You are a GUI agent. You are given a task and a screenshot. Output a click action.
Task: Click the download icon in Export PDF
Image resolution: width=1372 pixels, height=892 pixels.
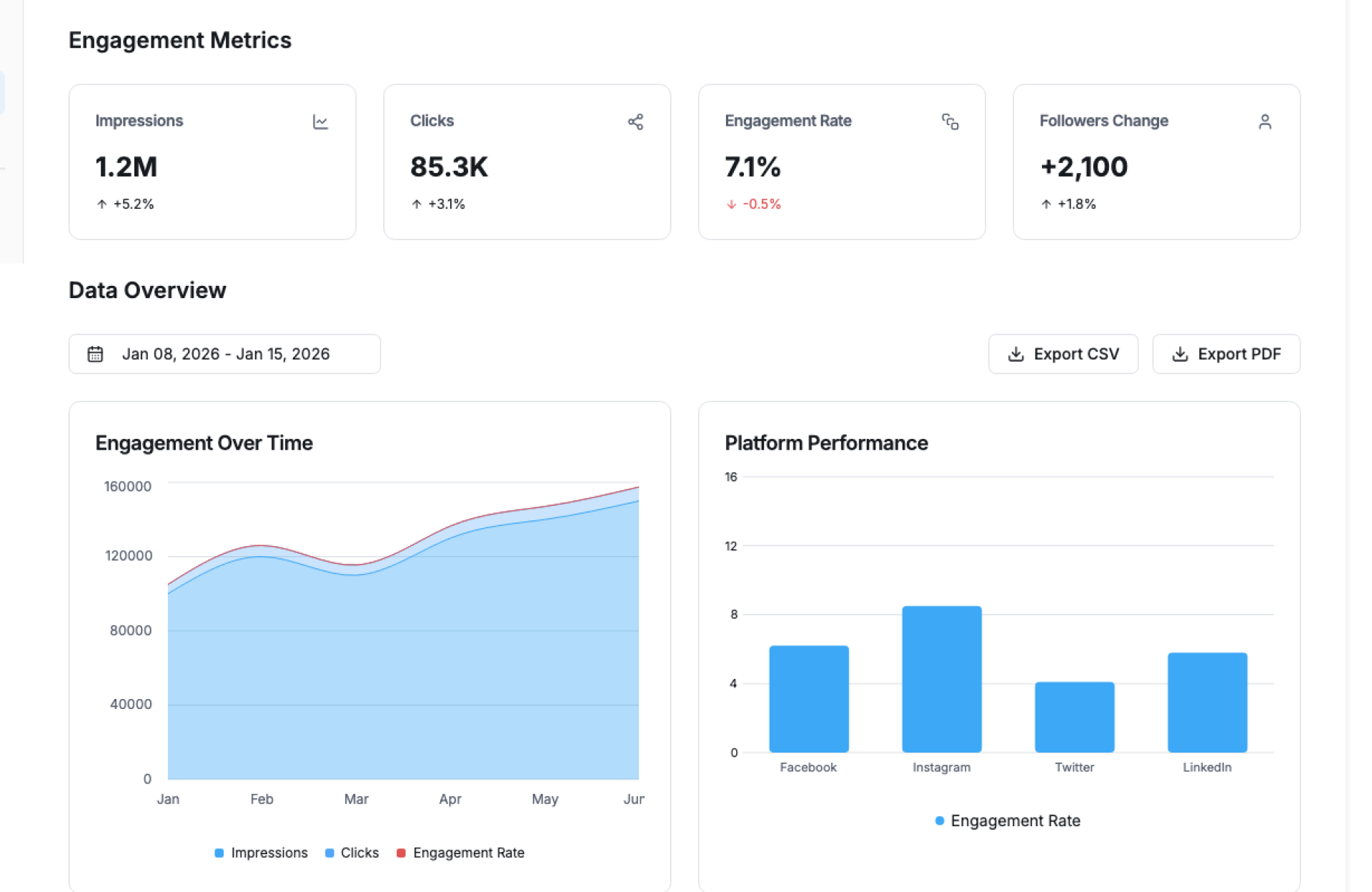pyautogui.click(x=1180, y=354)
